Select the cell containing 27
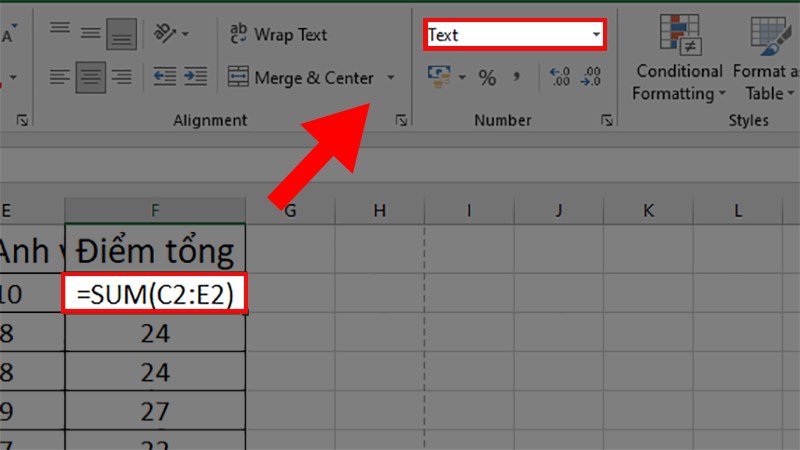The width and height of the screenshot is (800, 450). pyautogui.click(x=155, y=411)
